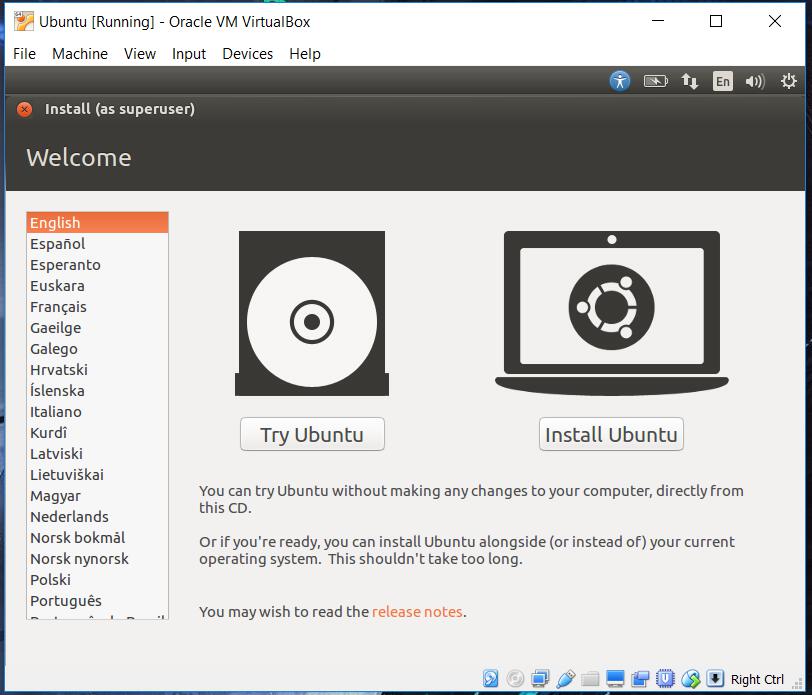Screen dimensions: 812x695
Task: Open the accessibility indicator in Ubuntu panel
Action: pyautogui.click(x=619, y=81)
